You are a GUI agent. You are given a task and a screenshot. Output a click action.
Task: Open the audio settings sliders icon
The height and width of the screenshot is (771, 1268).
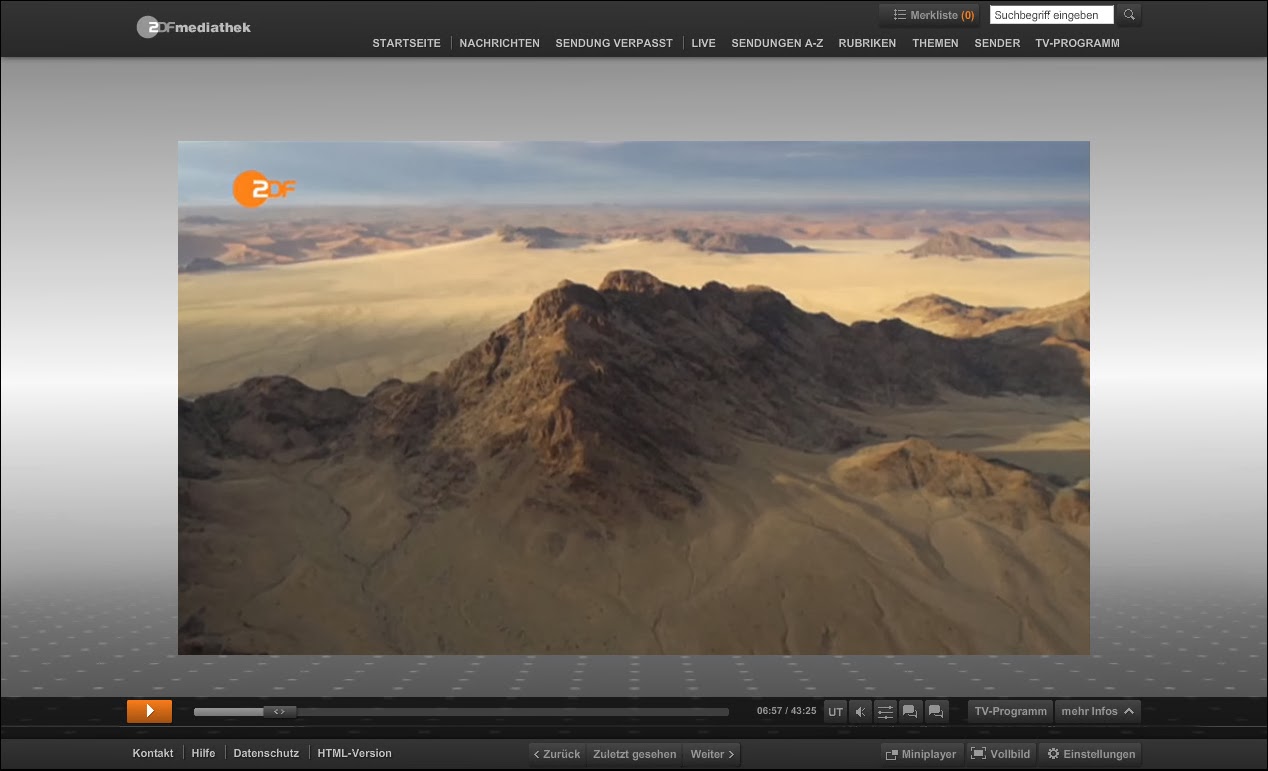pyautogui.click(x=885, y=711)
